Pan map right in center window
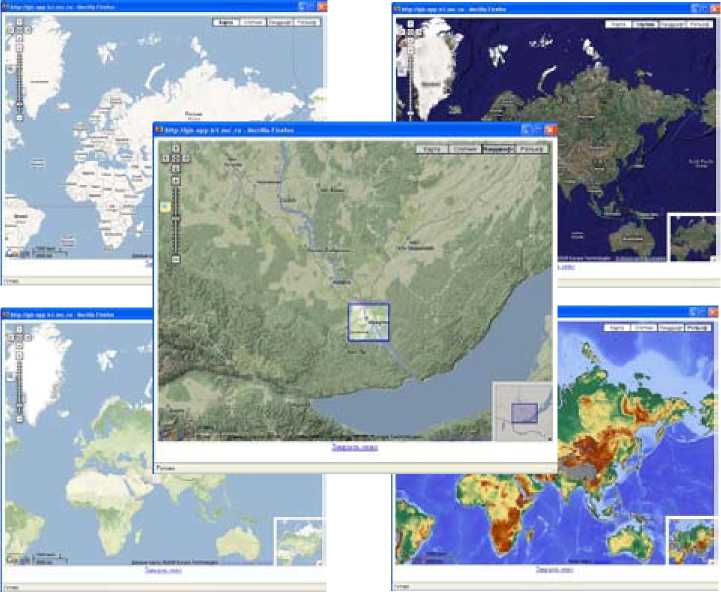Image resolution: width=721 pixels, height=592 pixels. tap(186, 158)
